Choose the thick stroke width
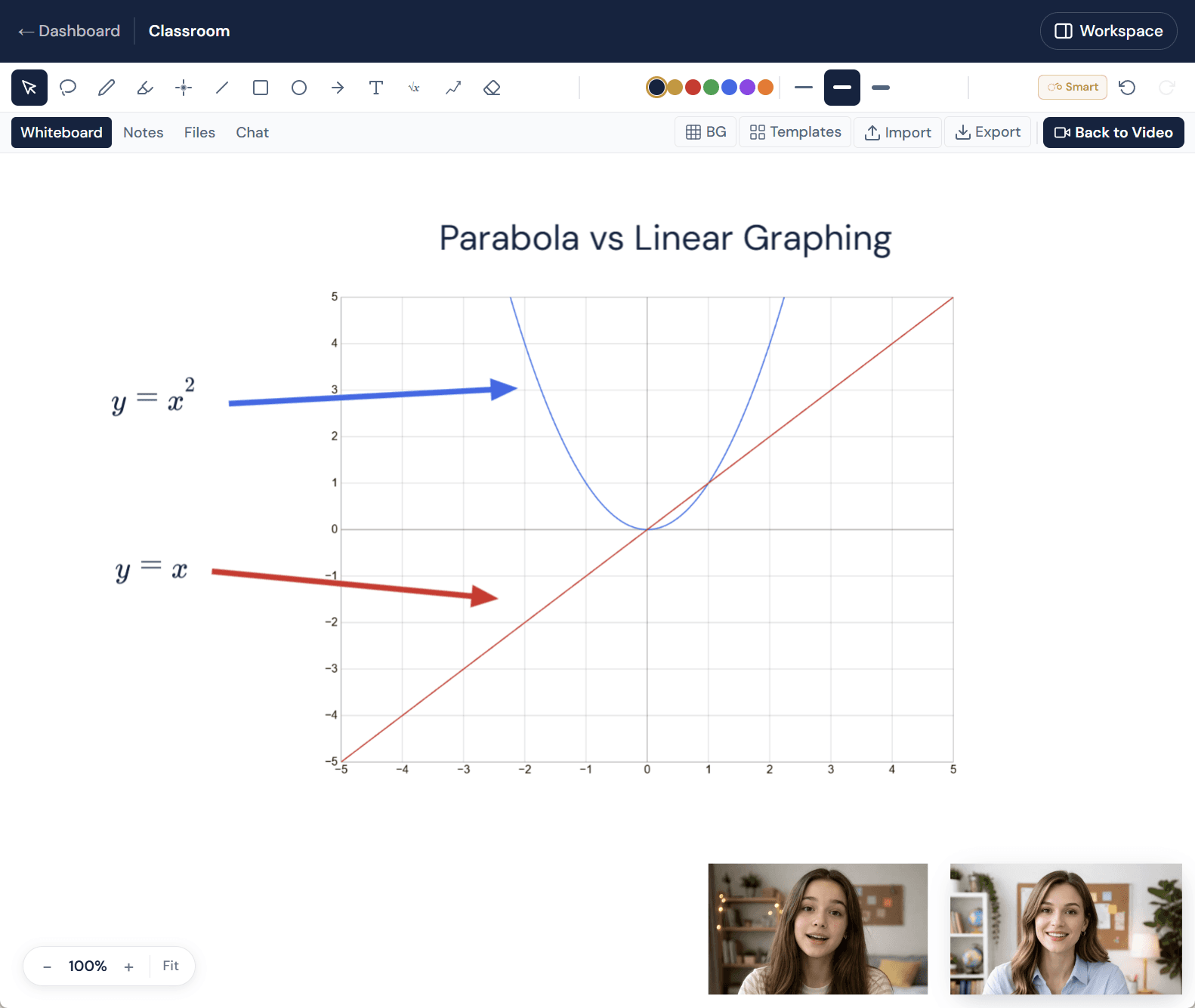The height and width of the screenshot is (1008, 1195). pos(881,88)
